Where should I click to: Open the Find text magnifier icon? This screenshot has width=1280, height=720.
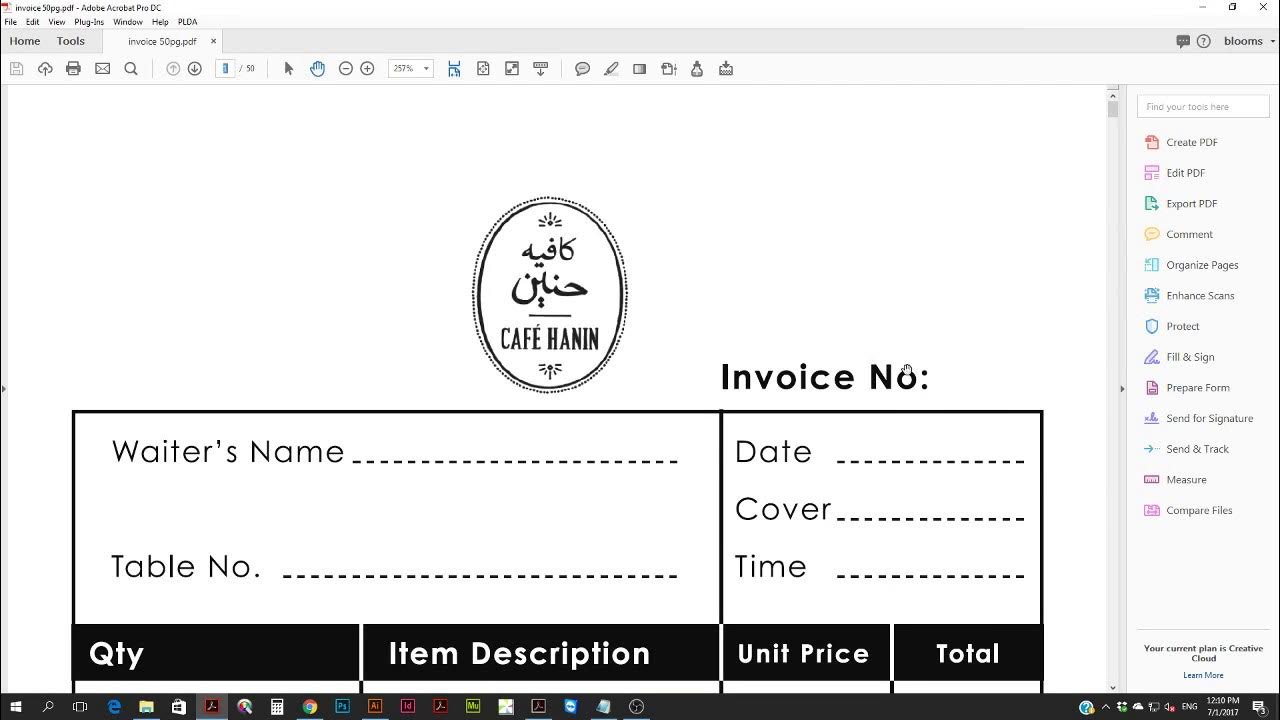click(131, 69)
